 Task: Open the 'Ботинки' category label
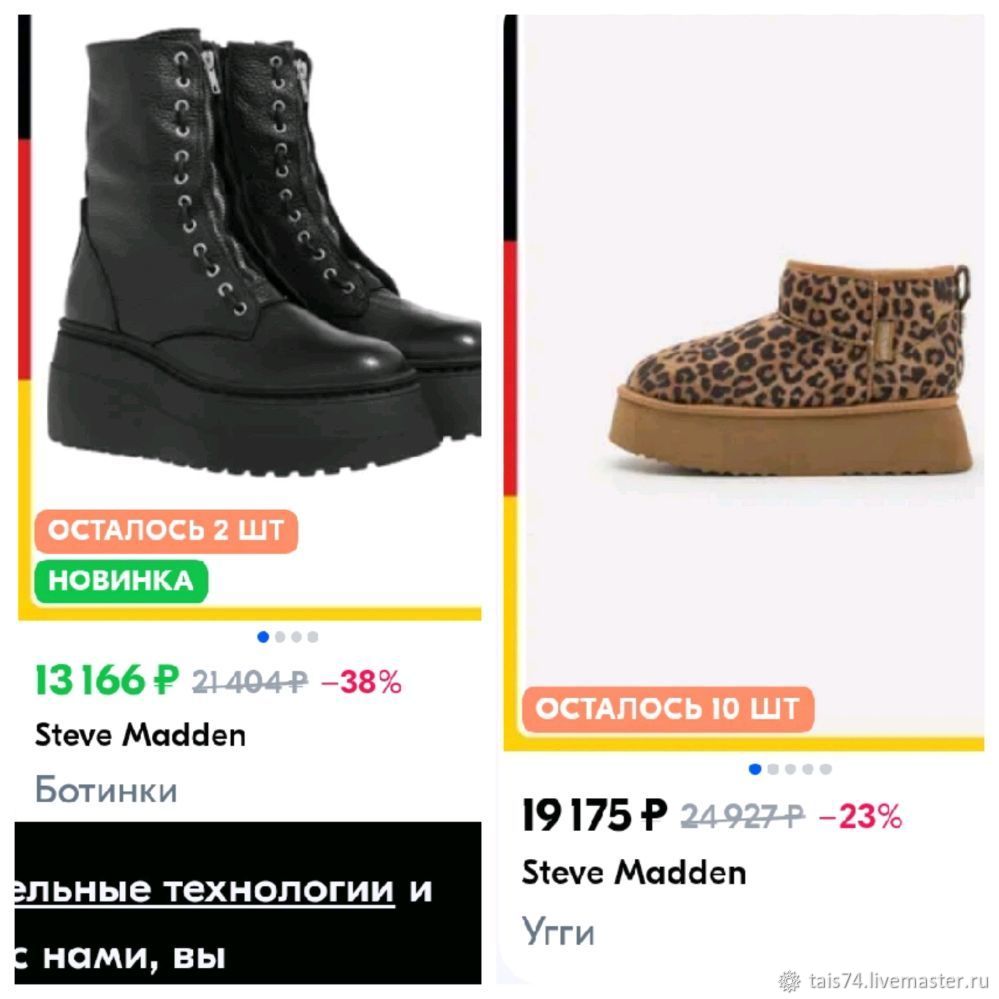click(x=106, y=790)
